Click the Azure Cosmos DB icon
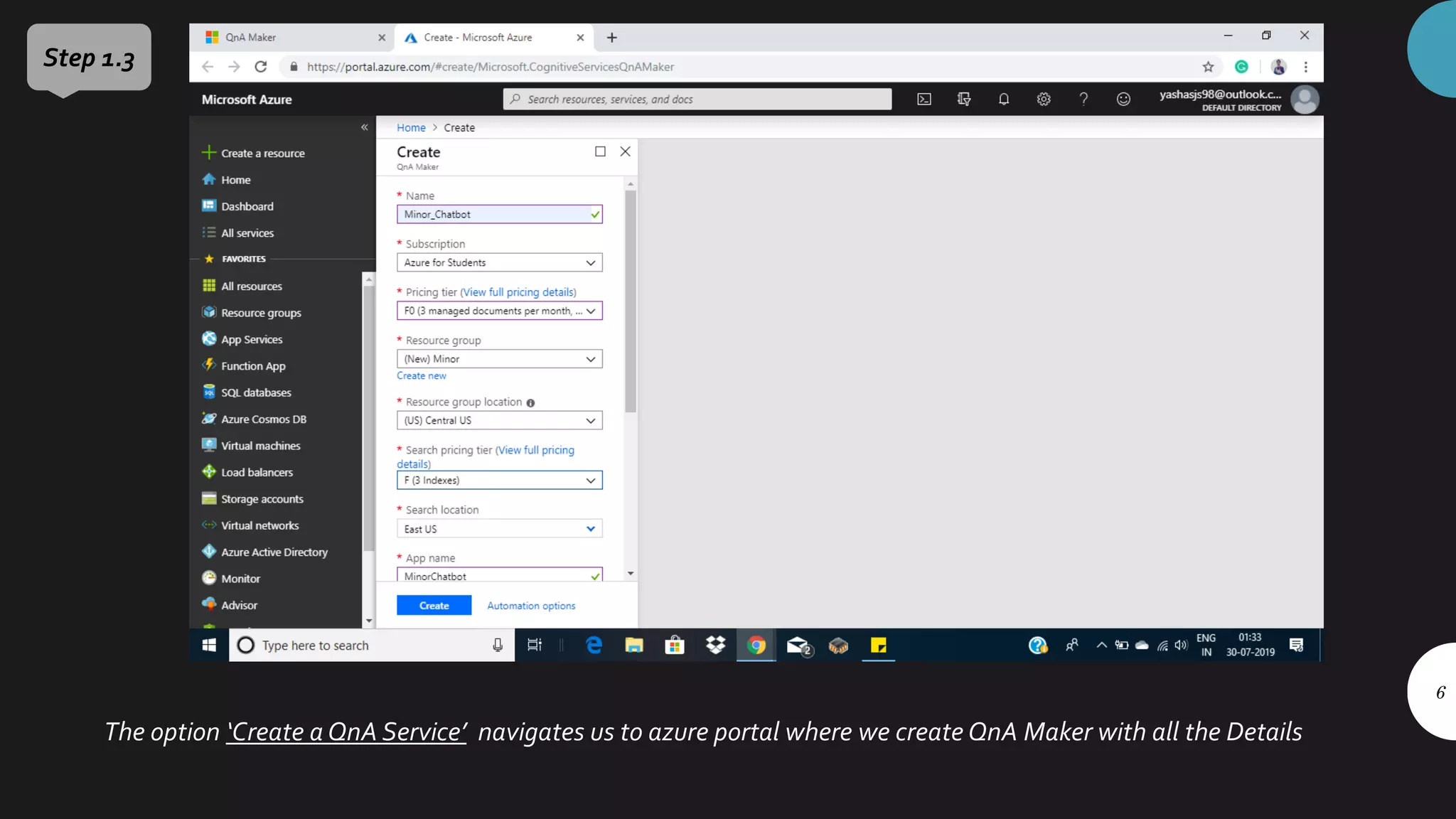The height and width of the screenshot is (819, 1456). coord(209,419)
